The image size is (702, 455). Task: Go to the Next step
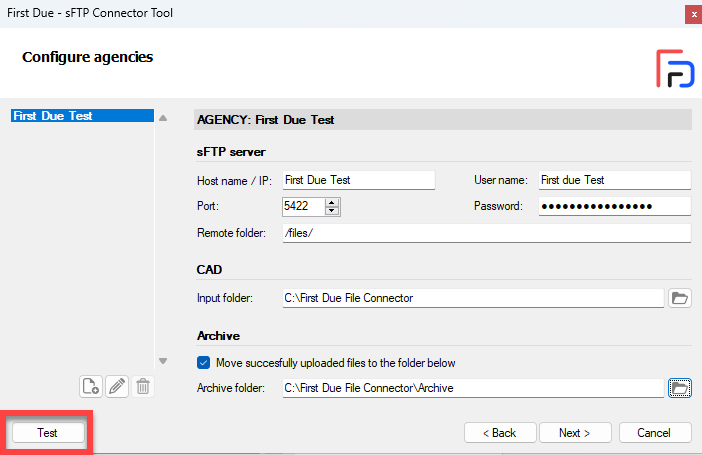click(x=575, y=433)
